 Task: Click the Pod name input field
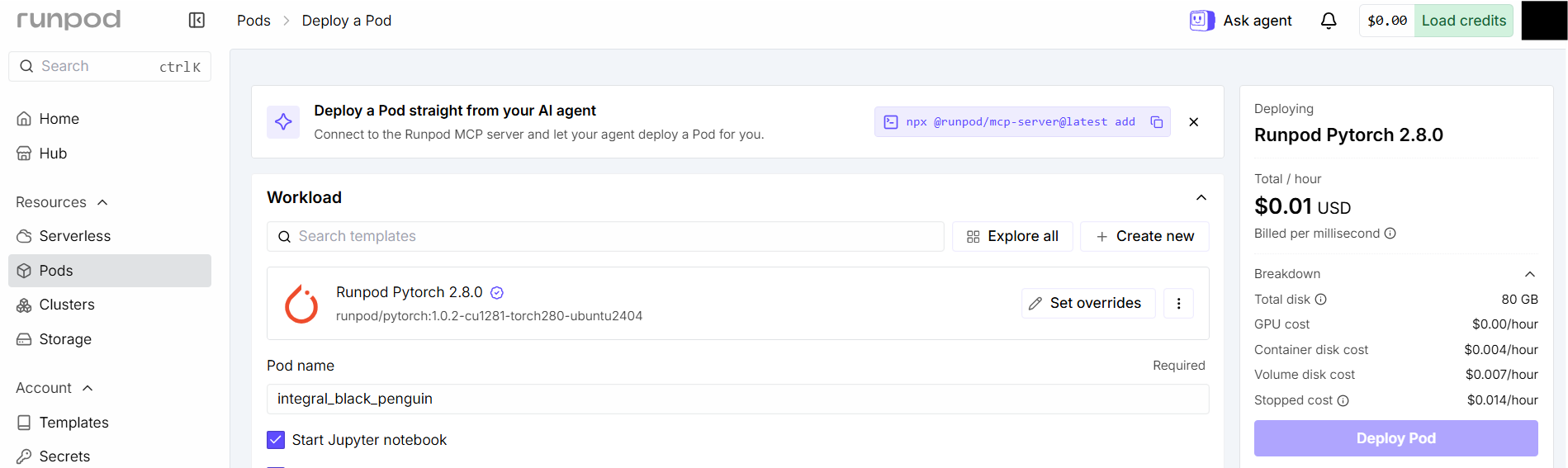(x=737, y=399)
